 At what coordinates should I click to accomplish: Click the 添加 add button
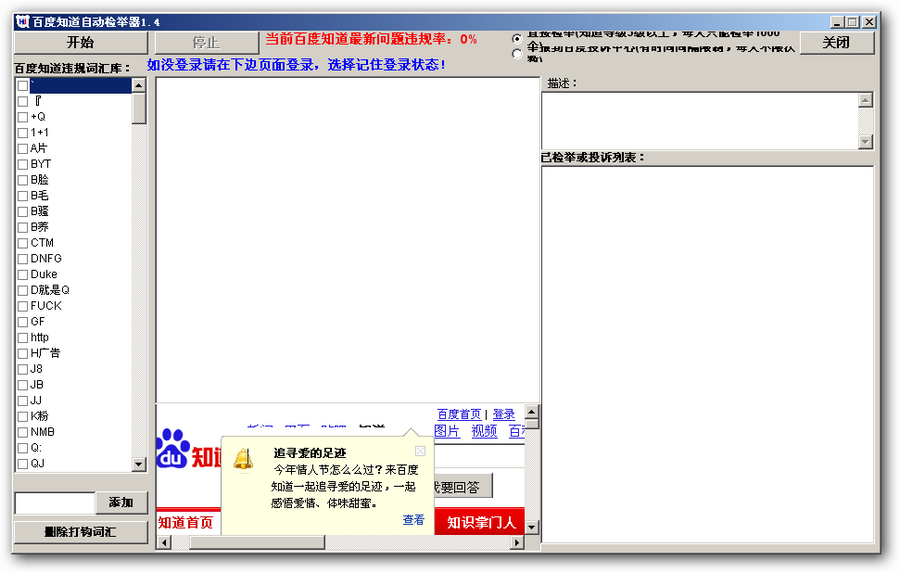[121, 502]
